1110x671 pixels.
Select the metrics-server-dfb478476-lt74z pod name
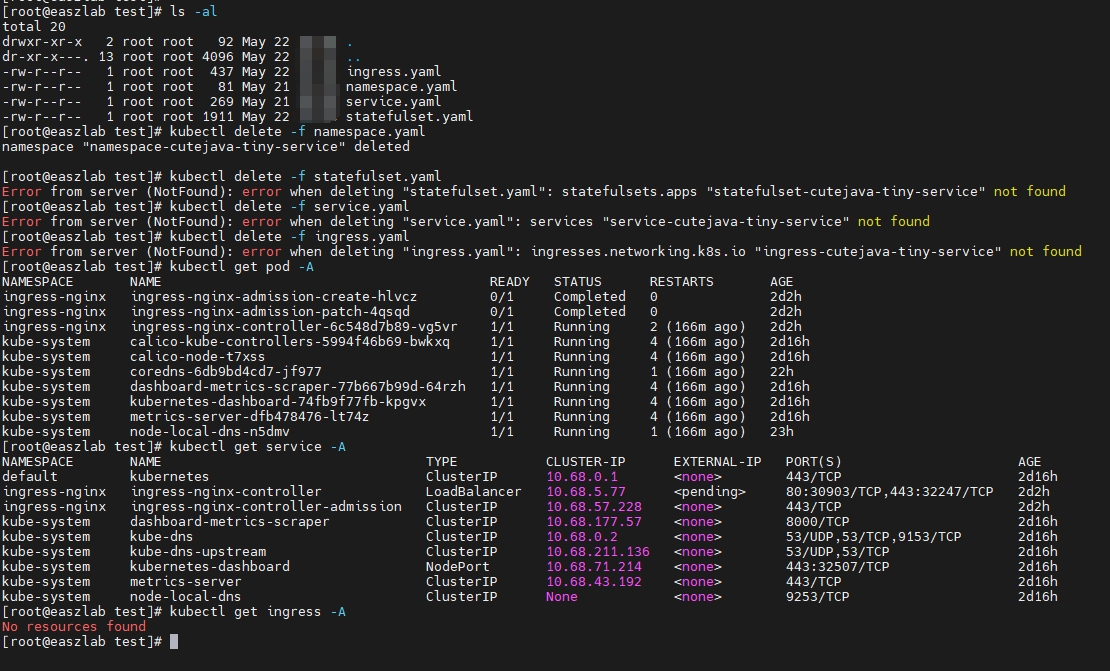coord(249,416)
